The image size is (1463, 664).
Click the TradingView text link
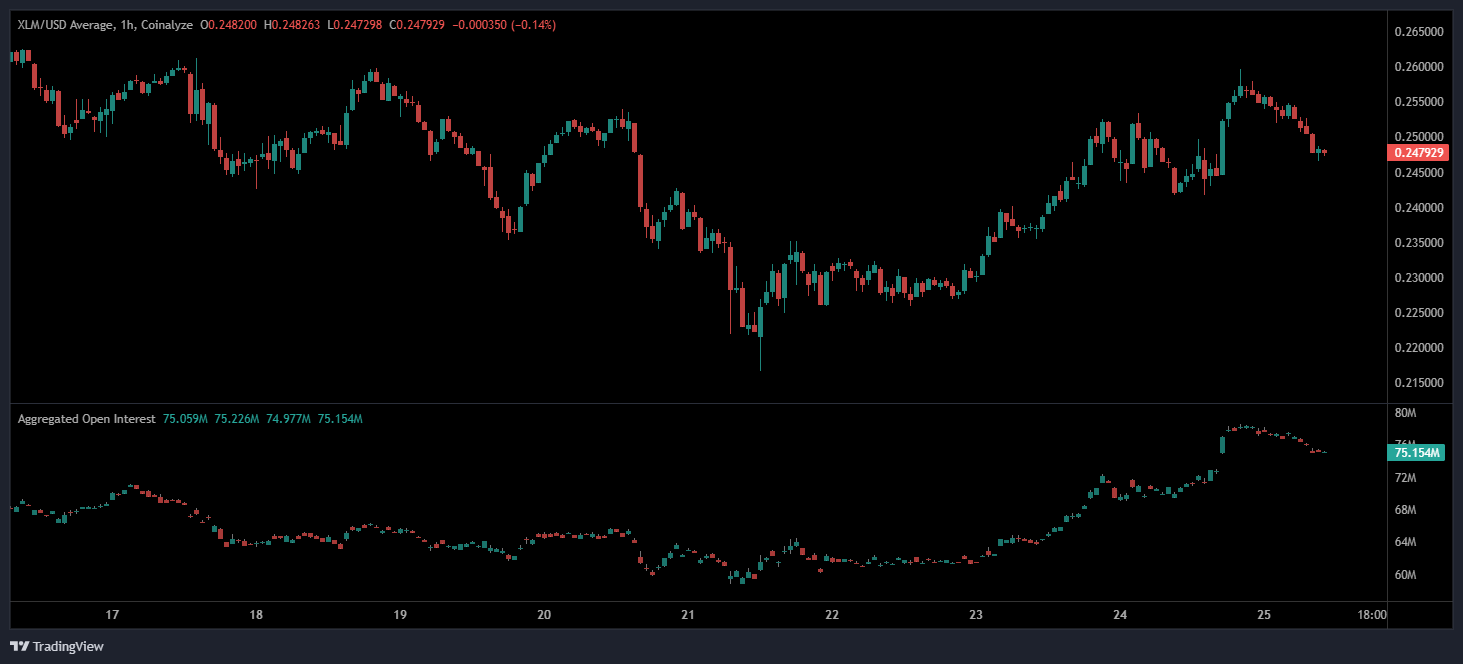coord(68,647)
